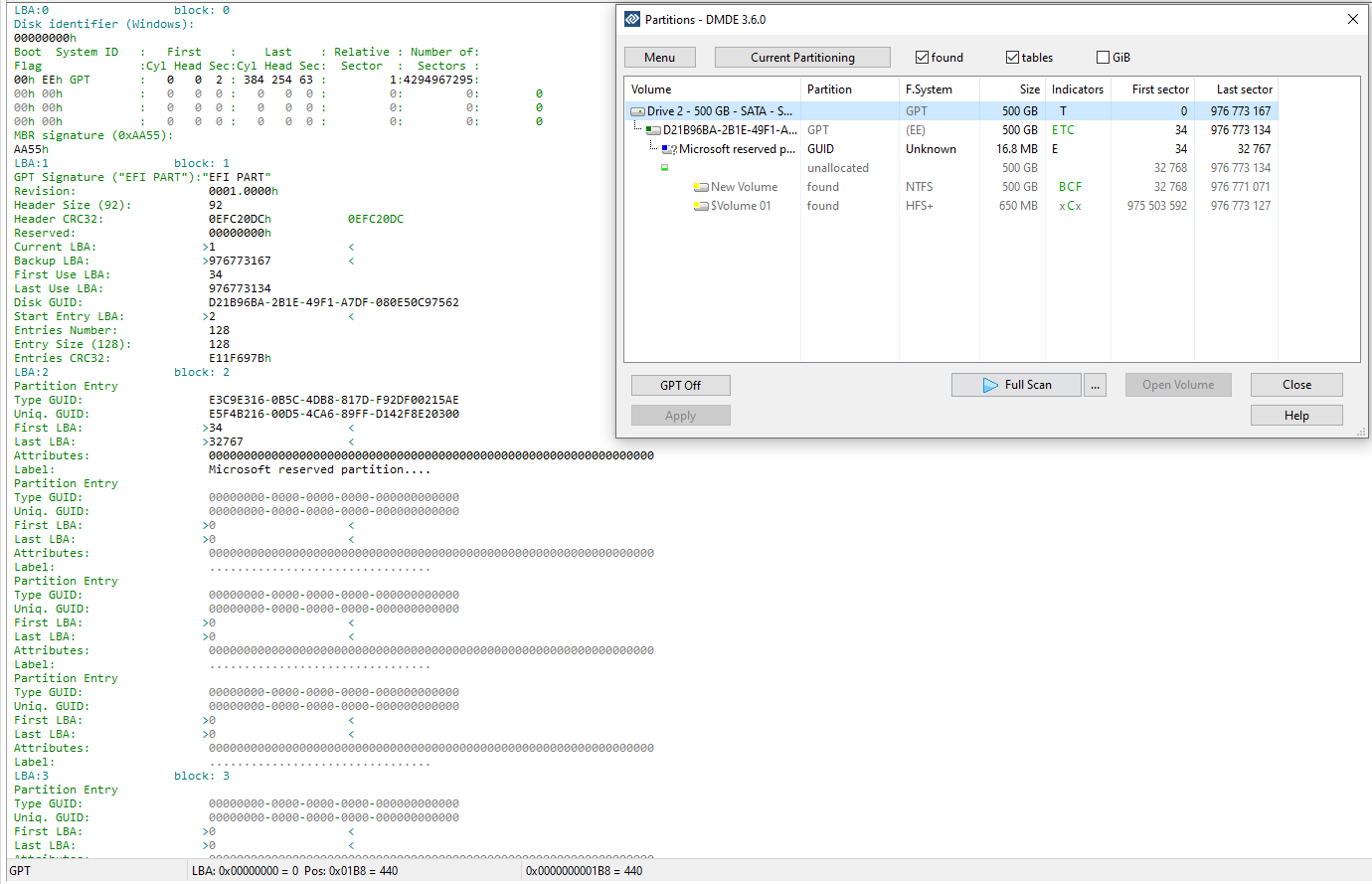Toggle the found checkbox
The height and width of the screenshot is (884, 1372).
(x=922, y=58)
